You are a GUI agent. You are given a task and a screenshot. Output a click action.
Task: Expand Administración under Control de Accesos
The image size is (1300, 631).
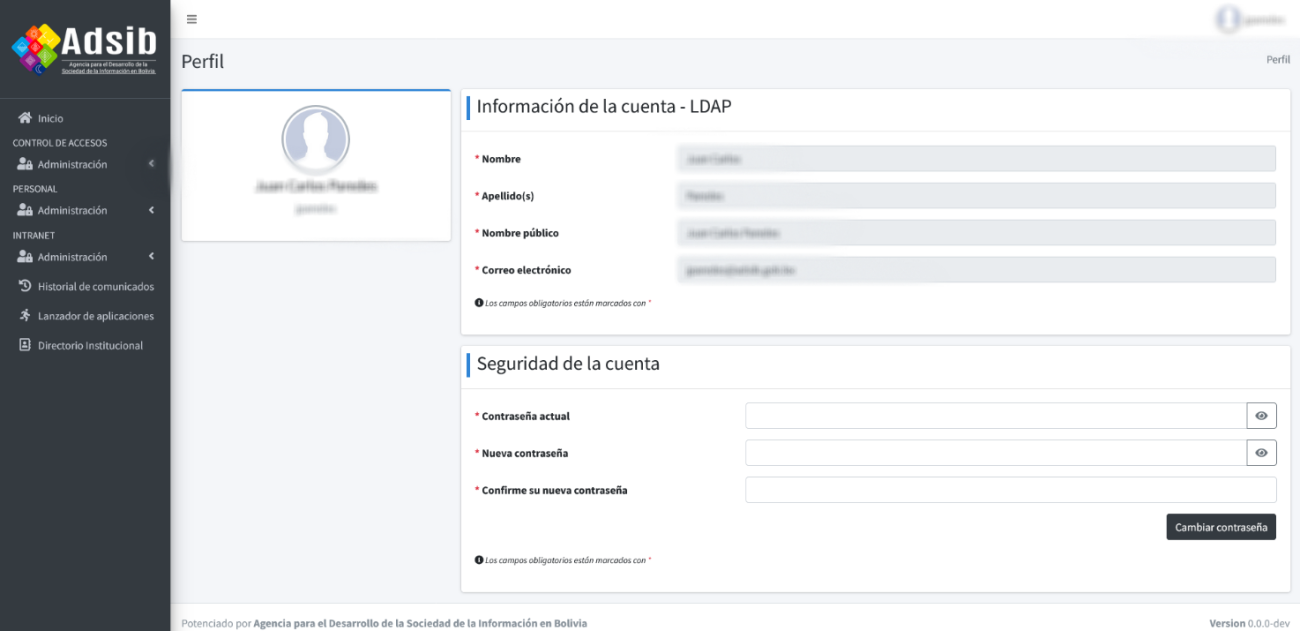tap(85, 165)
